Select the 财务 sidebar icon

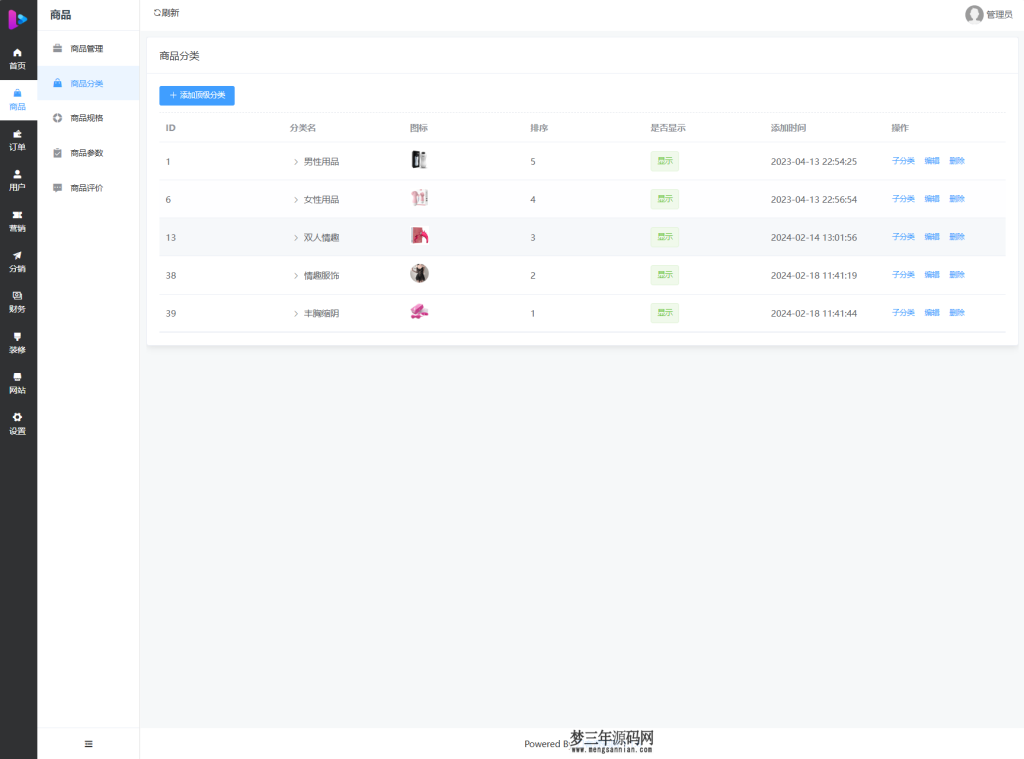tap(18, 302)
